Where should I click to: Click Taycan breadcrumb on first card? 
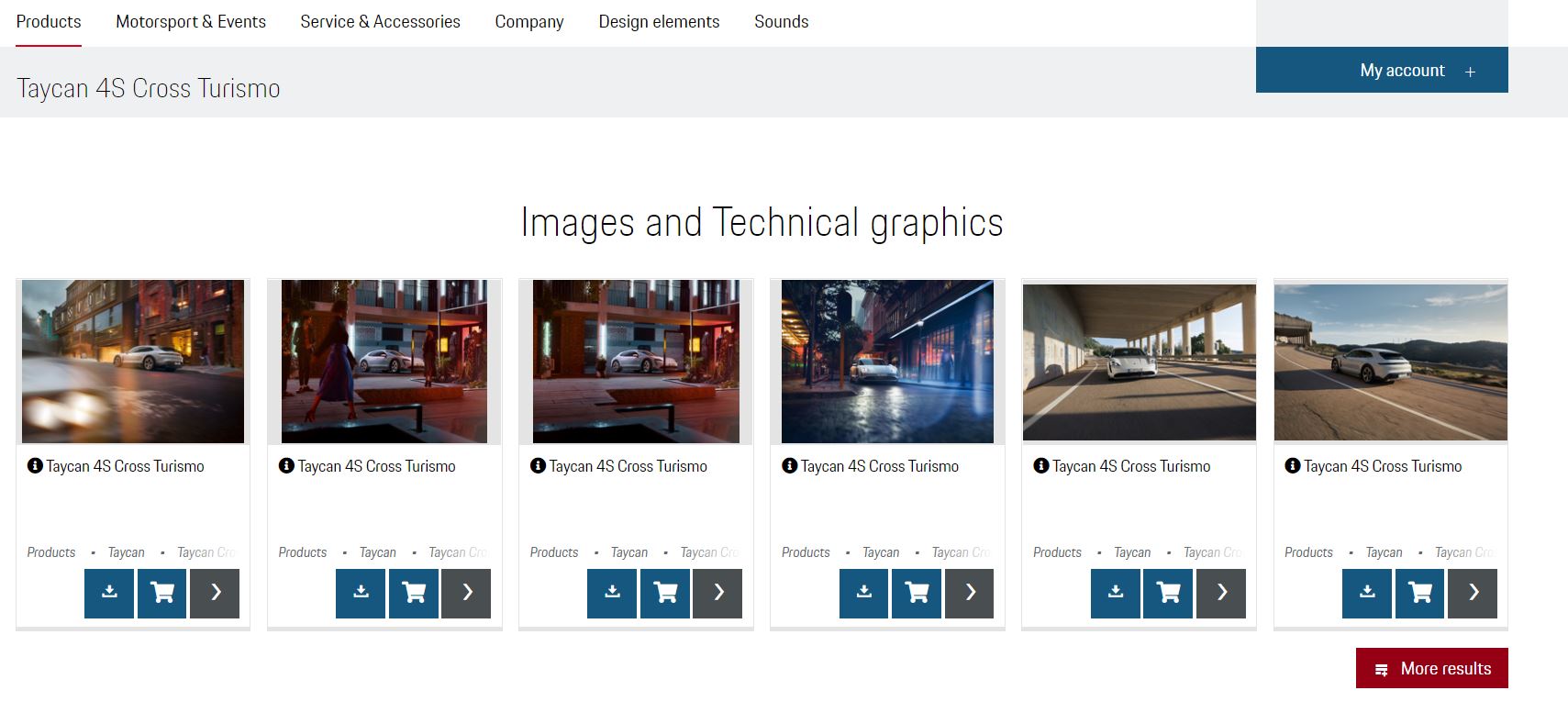point(127,552)
